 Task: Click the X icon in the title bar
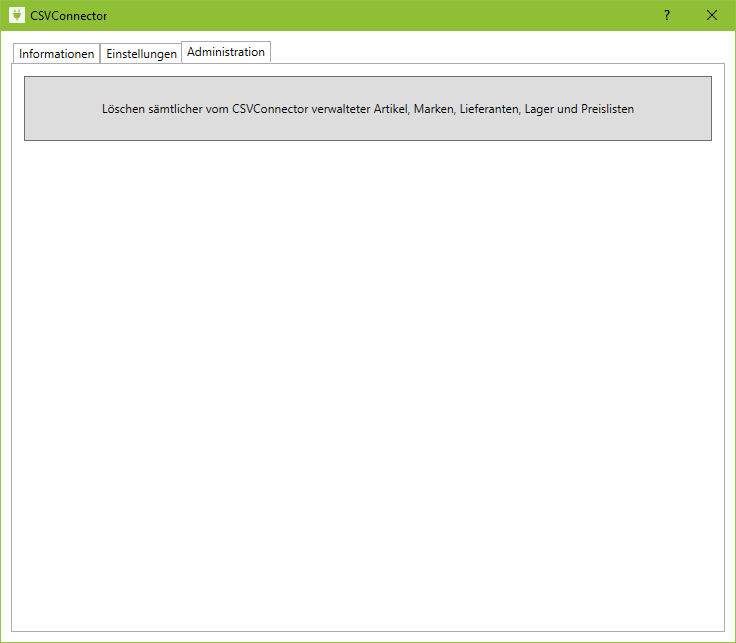712,16
